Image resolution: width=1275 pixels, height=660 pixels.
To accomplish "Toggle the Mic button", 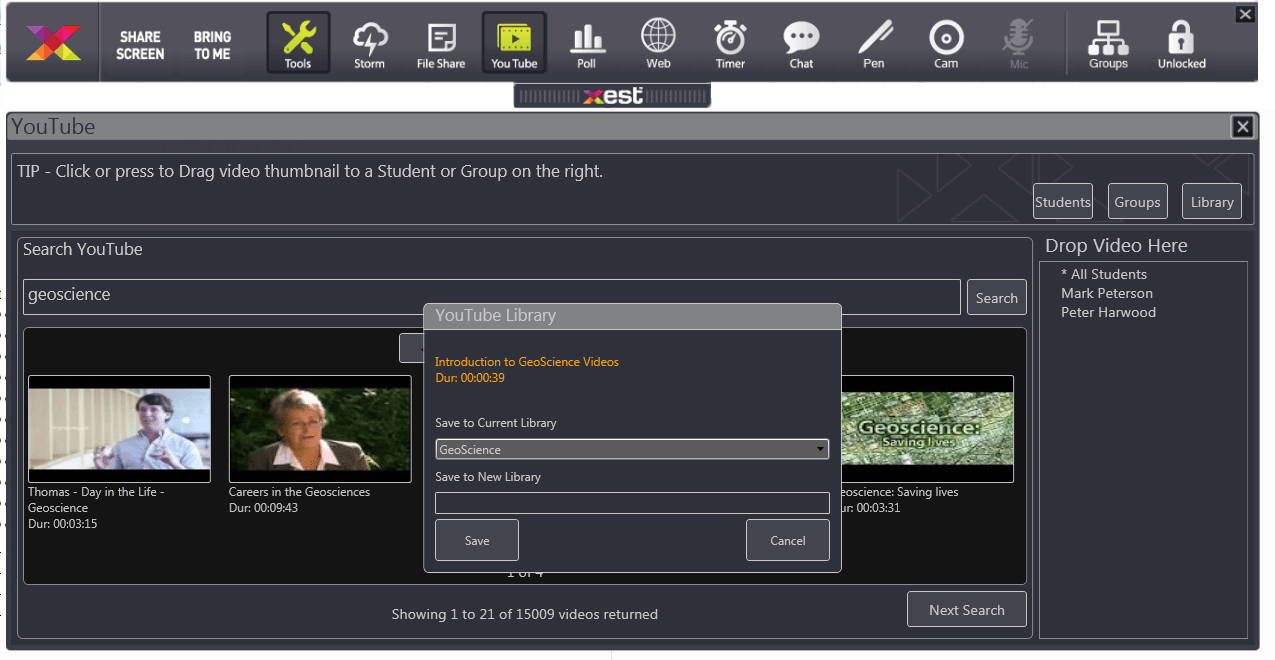I will click(x=1018, y=45).
